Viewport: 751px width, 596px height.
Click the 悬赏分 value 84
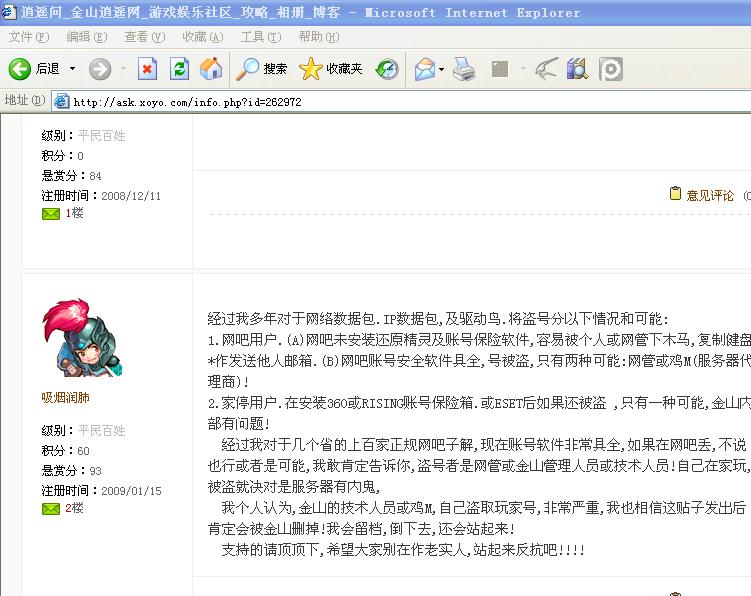pos(95,176)
